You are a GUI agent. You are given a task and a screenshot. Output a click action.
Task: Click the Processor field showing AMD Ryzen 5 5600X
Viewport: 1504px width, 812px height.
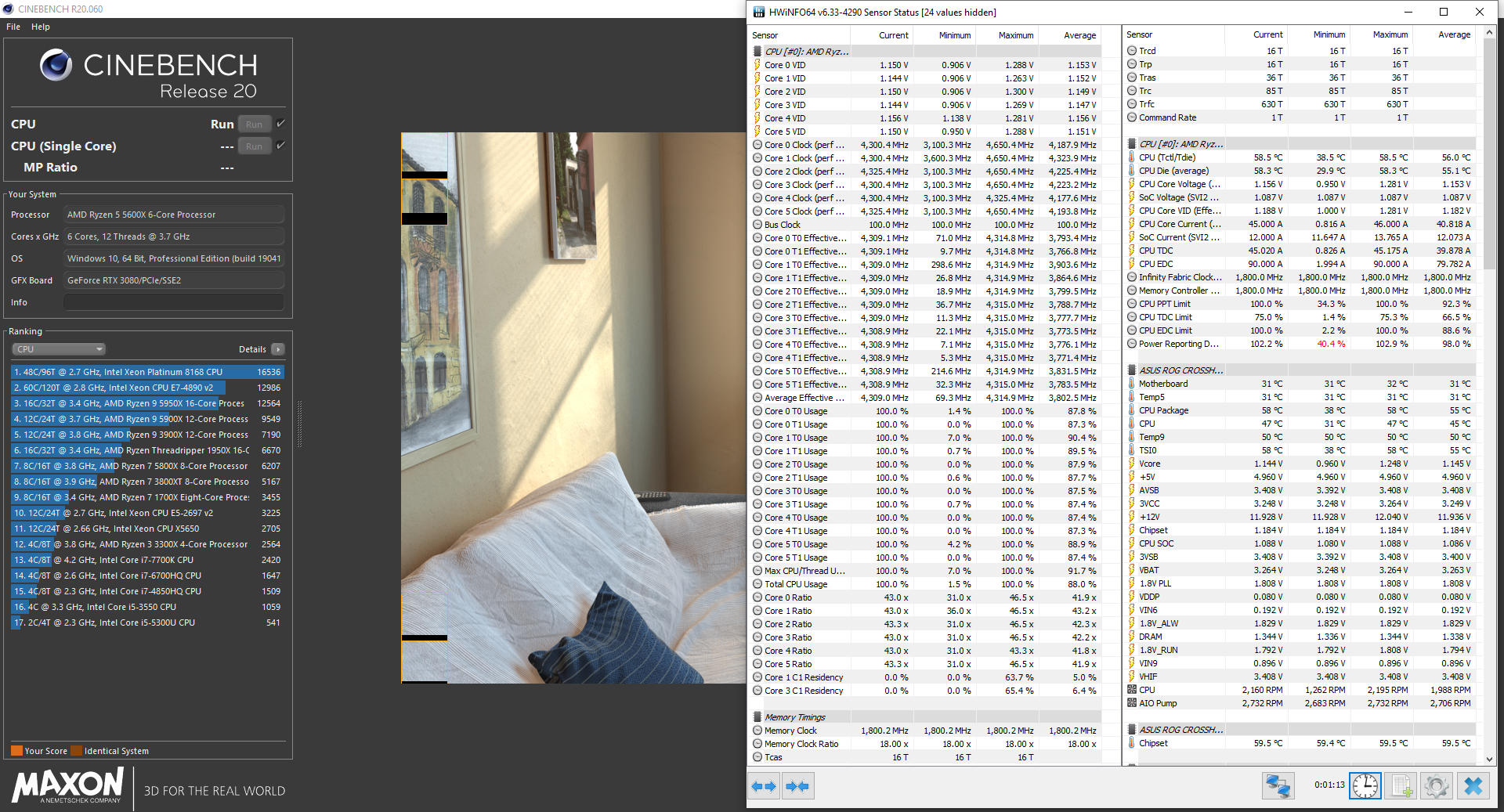click(x=174, y=215)
